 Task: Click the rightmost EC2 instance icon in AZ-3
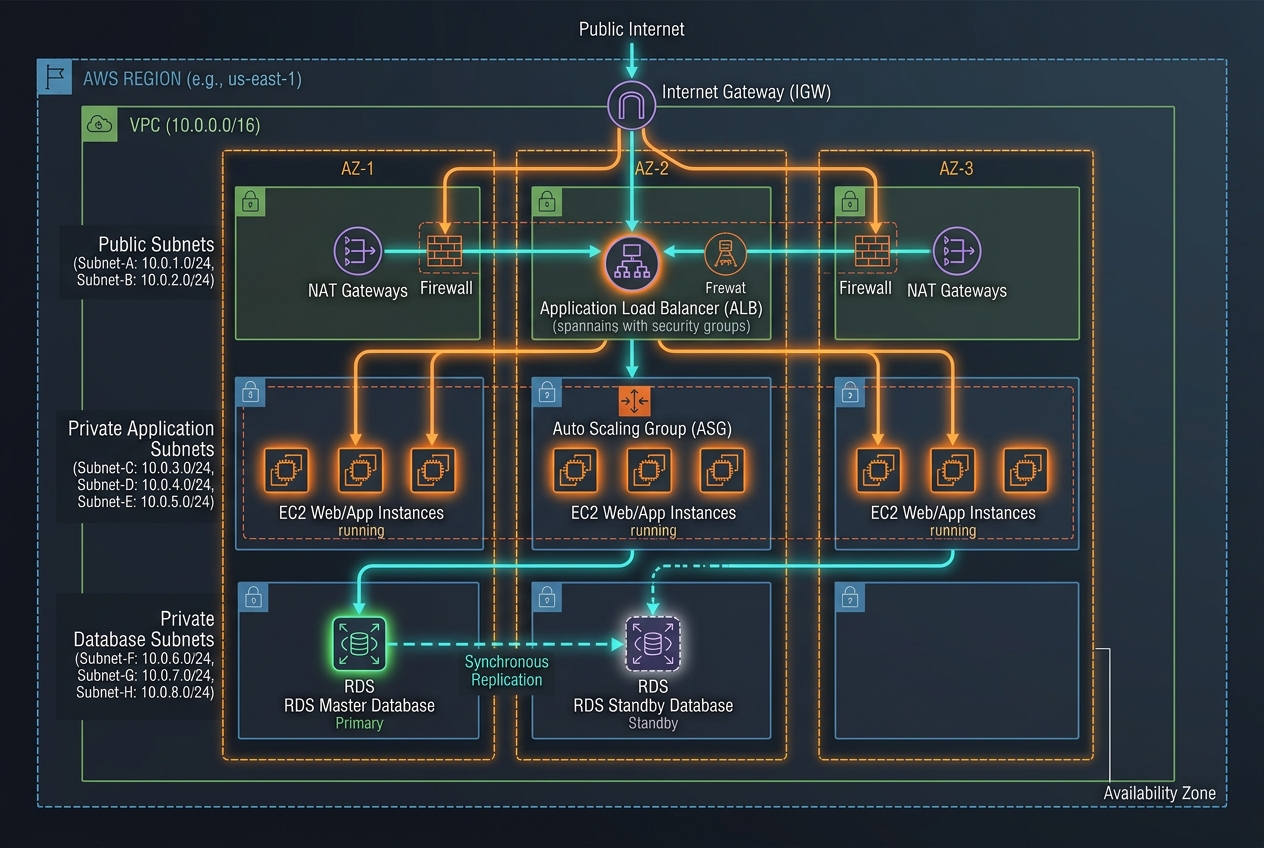[x=1026, y=470]
